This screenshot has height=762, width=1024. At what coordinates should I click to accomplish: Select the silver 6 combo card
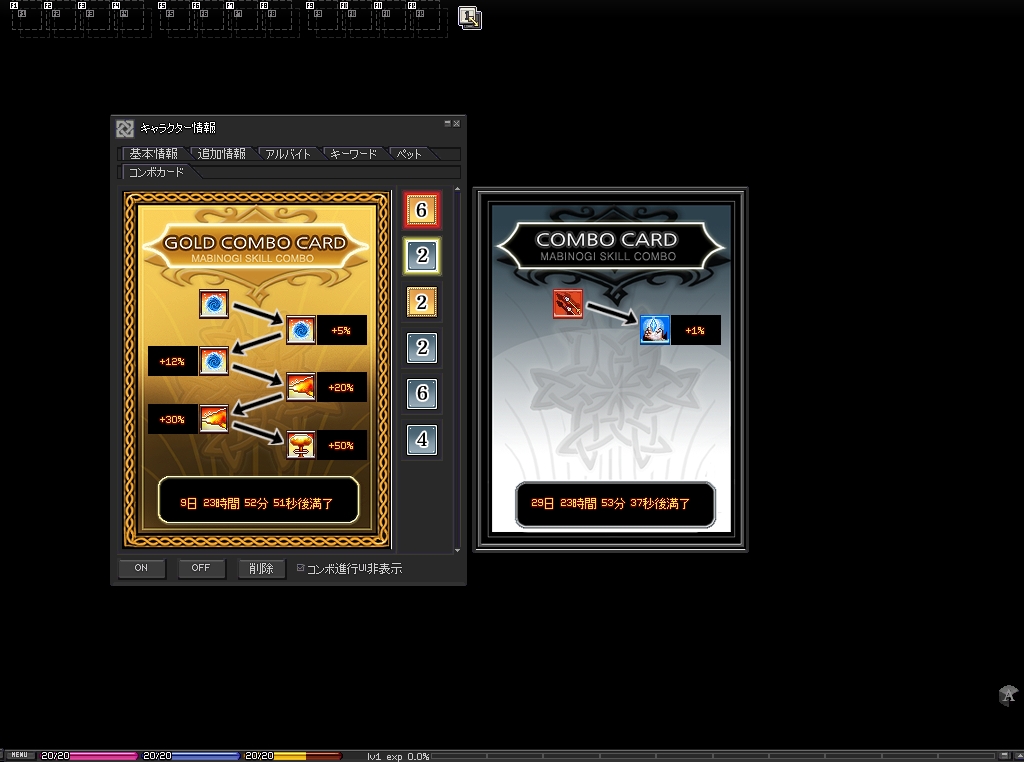[422, 393]
